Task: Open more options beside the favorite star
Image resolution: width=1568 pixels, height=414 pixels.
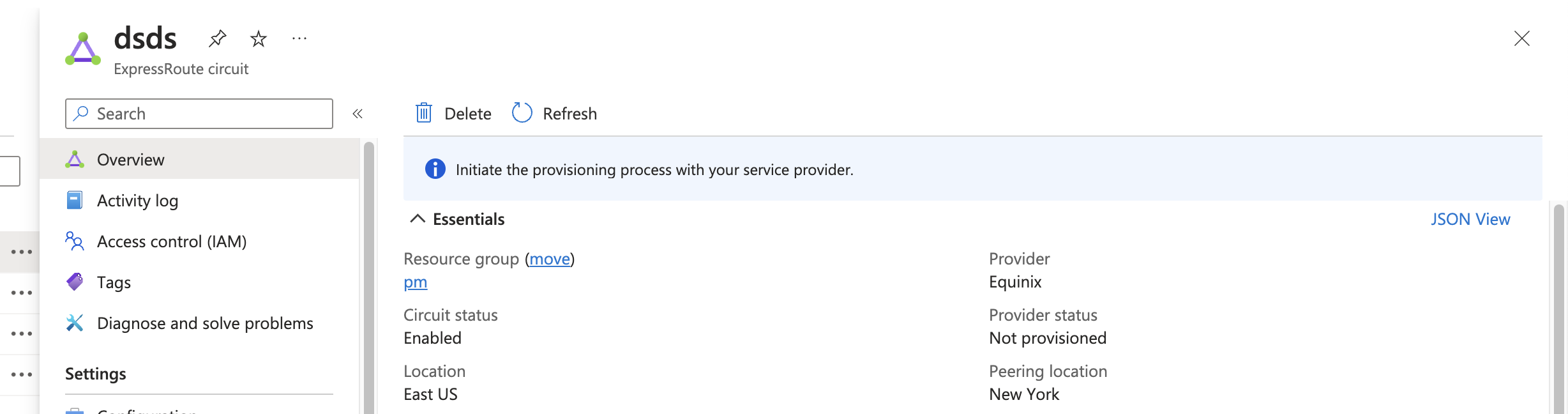Action: [x=299, y=39]
